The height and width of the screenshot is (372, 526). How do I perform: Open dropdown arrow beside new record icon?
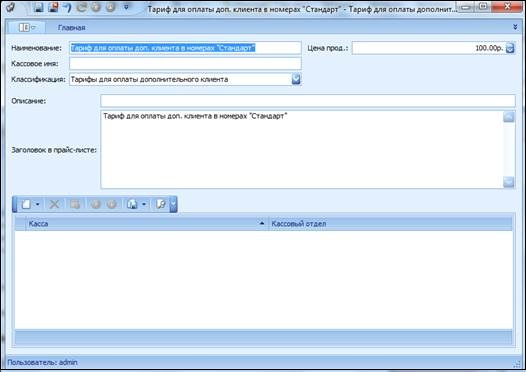coord(38,204)
